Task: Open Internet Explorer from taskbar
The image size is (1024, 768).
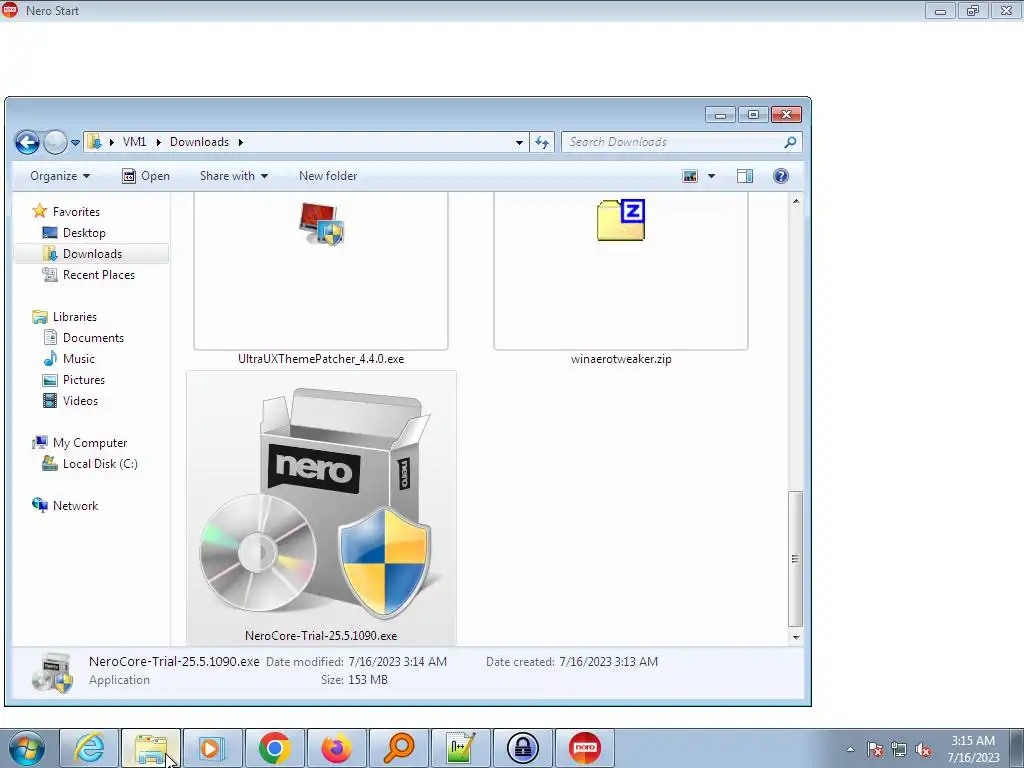Action: pos(89,748)
